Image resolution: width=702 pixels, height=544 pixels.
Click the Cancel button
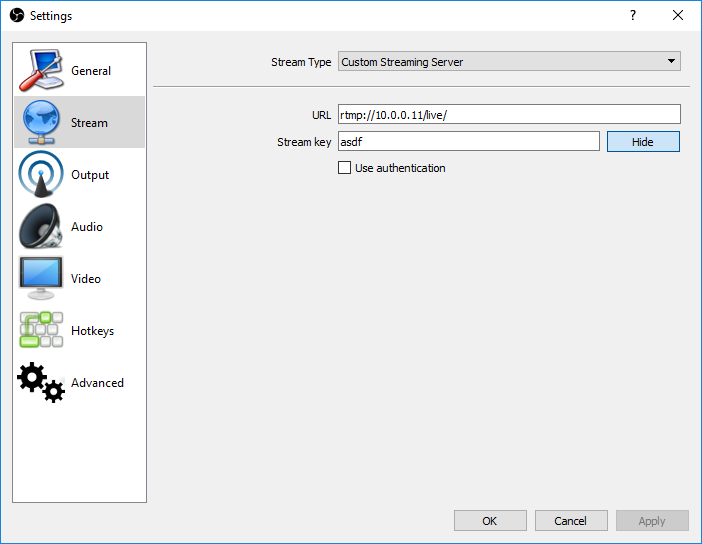coord(571,521)
